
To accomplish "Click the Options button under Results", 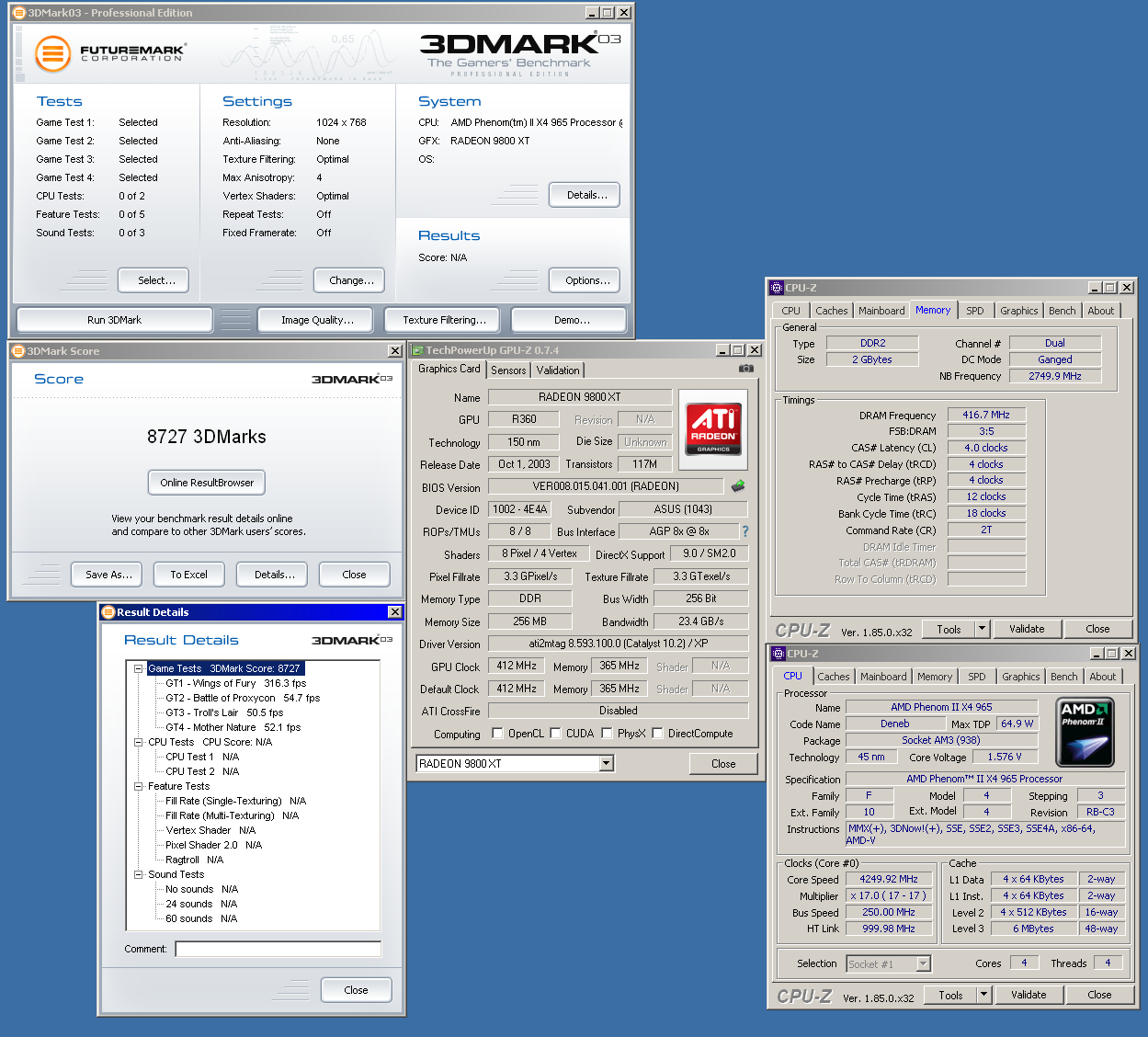I will pyautogui.click(x=585, y=280).
